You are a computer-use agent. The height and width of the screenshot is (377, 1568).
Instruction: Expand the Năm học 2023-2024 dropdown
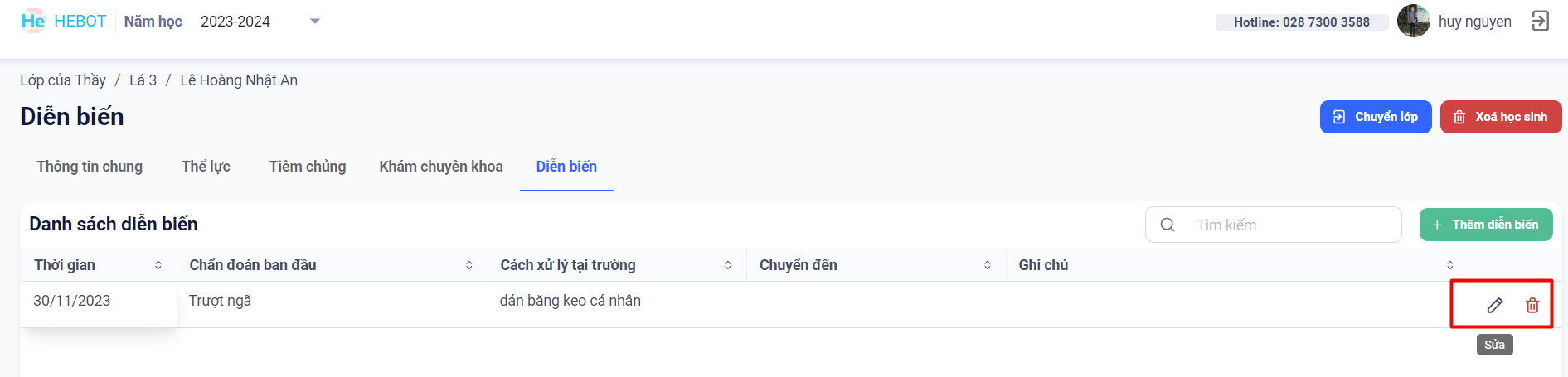point(315,22)
